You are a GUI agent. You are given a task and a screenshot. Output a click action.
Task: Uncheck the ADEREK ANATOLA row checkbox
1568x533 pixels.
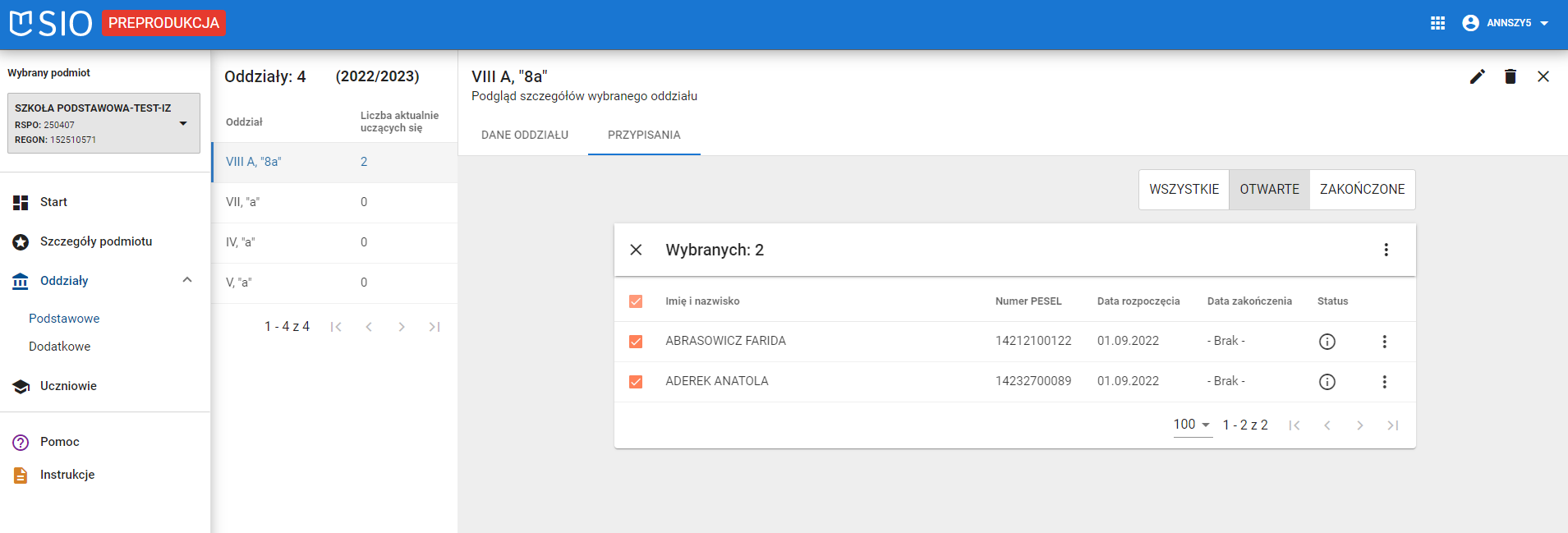click(636, 382)
